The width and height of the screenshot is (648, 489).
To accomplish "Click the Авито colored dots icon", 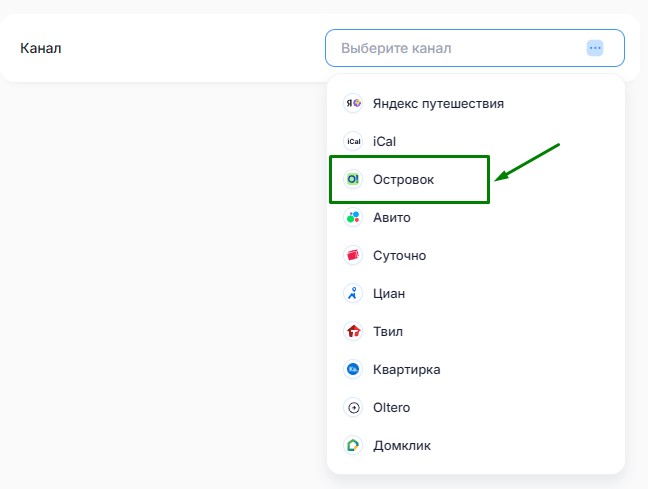I will [x=352, y=217].
